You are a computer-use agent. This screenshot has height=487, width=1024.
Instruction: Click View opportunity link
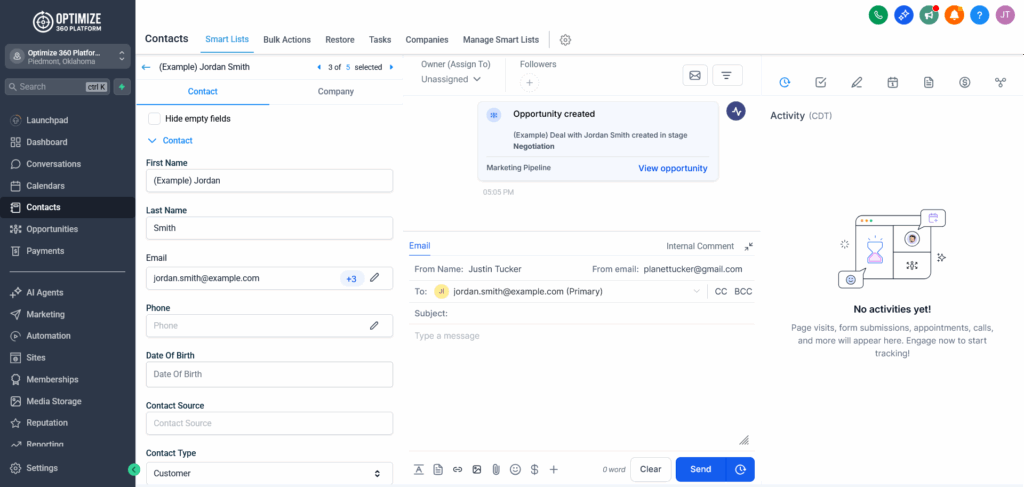[673, 168]
